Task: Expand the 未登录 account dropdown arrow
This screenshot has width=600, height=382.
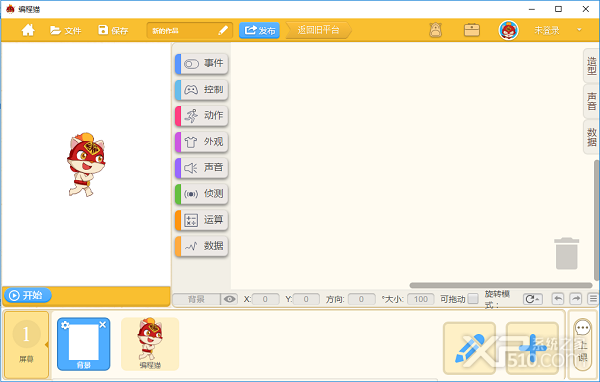Action: point(579,30)
